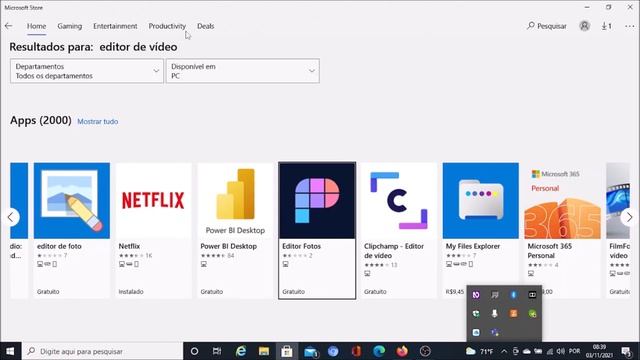640x360 pixels.
Task: Click Microsoft Store taskbar icon
Action: 287,351
